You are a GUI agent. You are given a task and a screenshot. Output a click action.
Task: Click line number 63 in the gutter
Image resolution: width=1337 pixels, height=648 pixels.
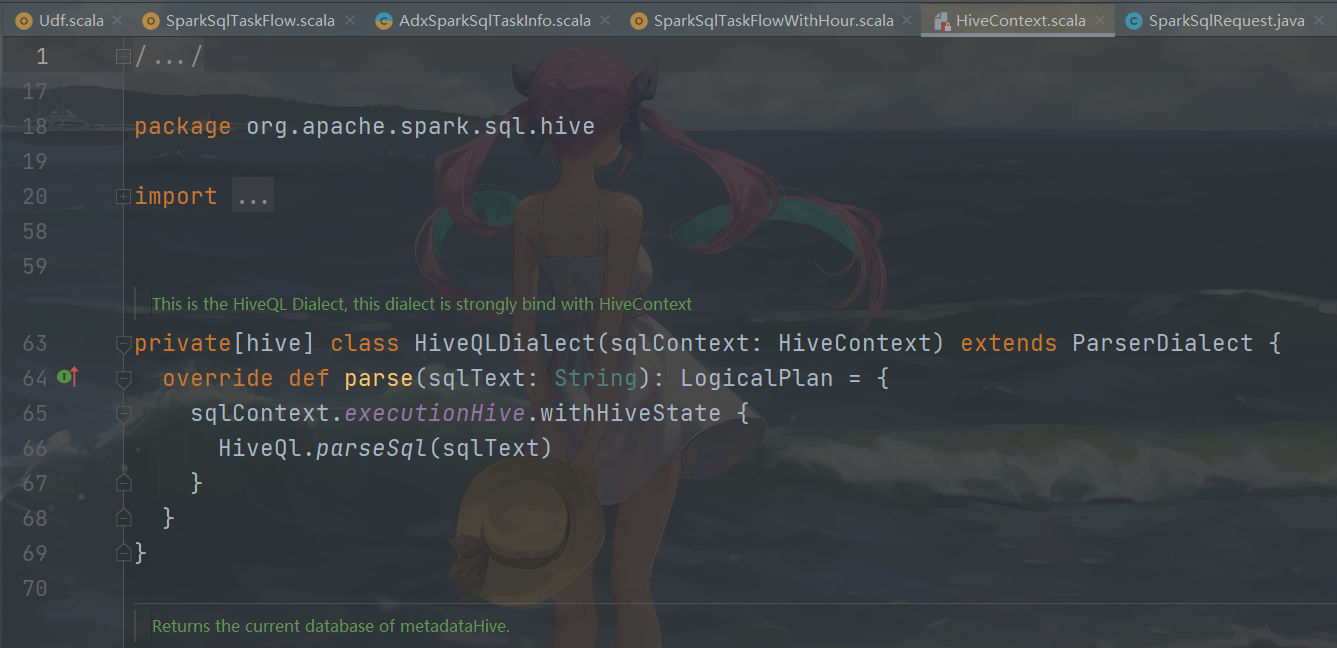tap(35, 343)
